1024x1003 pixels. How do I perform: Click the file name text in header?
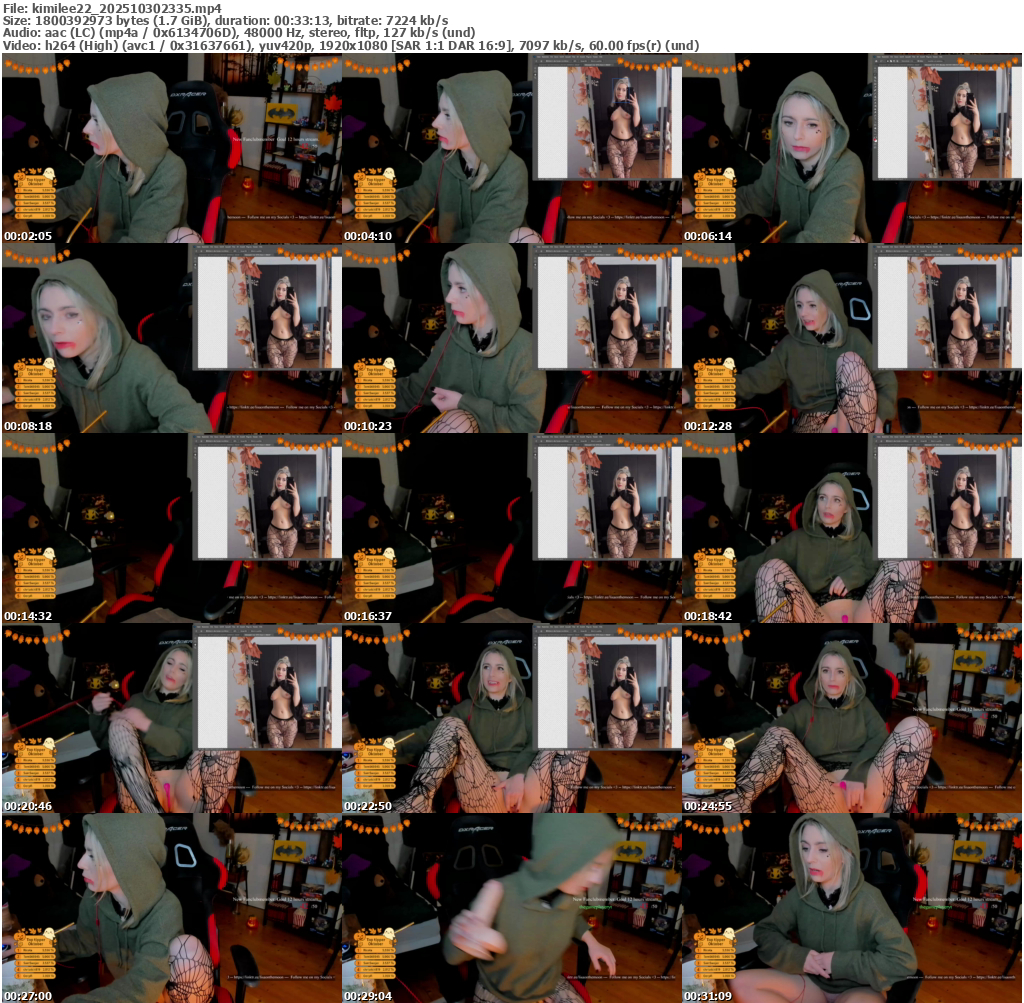click(x=112, y=7)
